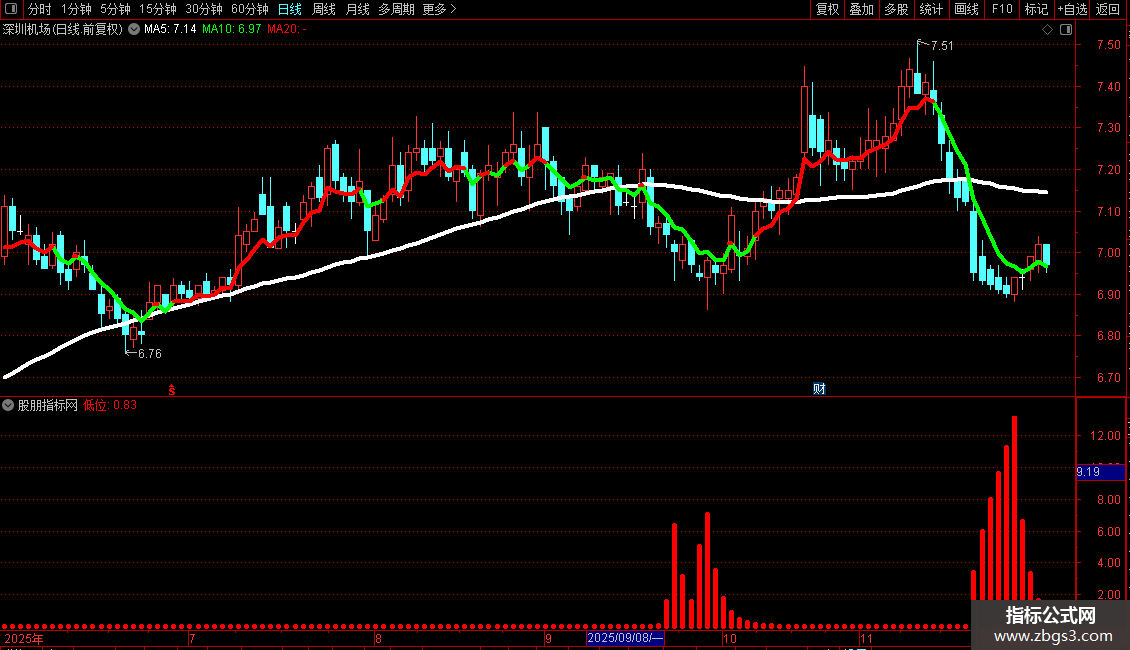Click the red S signal marker below the chart
This screenshot has width=1130, height=650.
(172, 390)
